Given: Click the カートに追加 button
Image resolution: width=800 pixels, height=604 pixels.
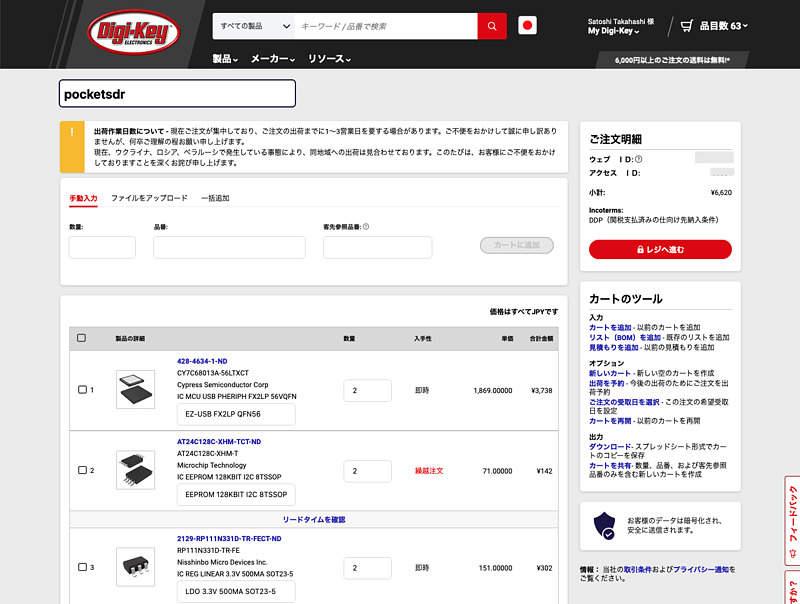Looking at the screenshot, I should tap(517, 245).
